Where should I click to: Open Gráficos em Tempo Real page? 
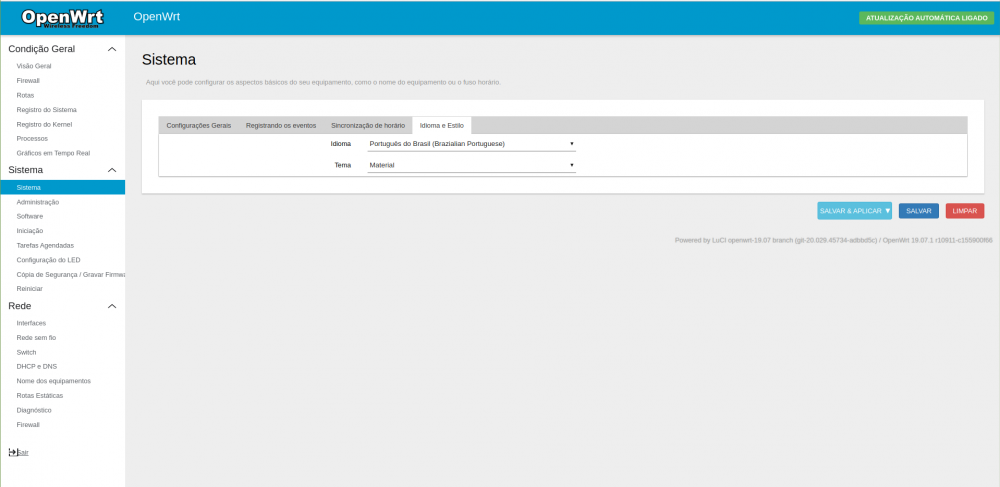tap(53, 153)
